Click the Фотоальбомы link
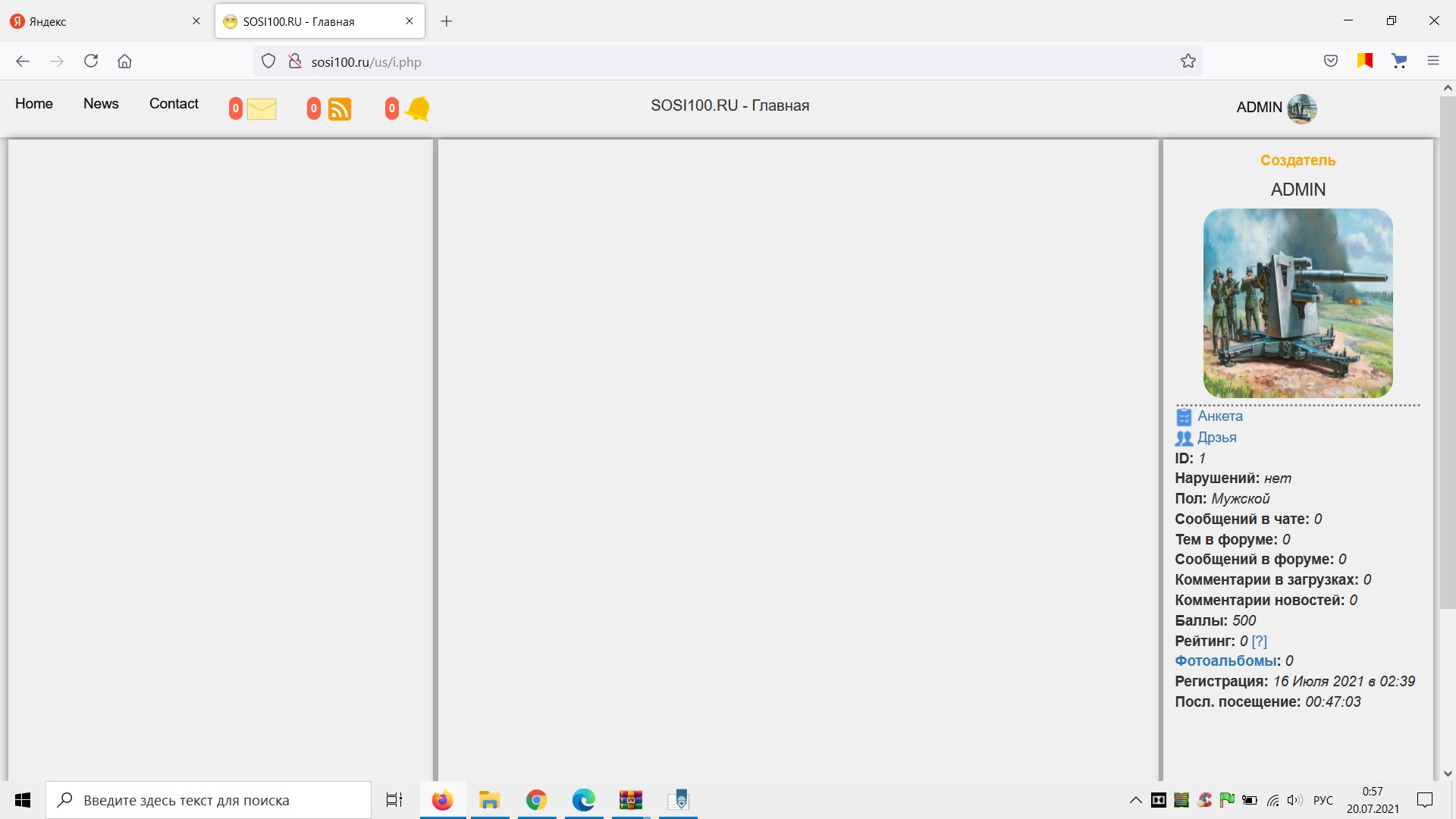This screenshot has width=1456, height=819. click(x=1225, y=661)
